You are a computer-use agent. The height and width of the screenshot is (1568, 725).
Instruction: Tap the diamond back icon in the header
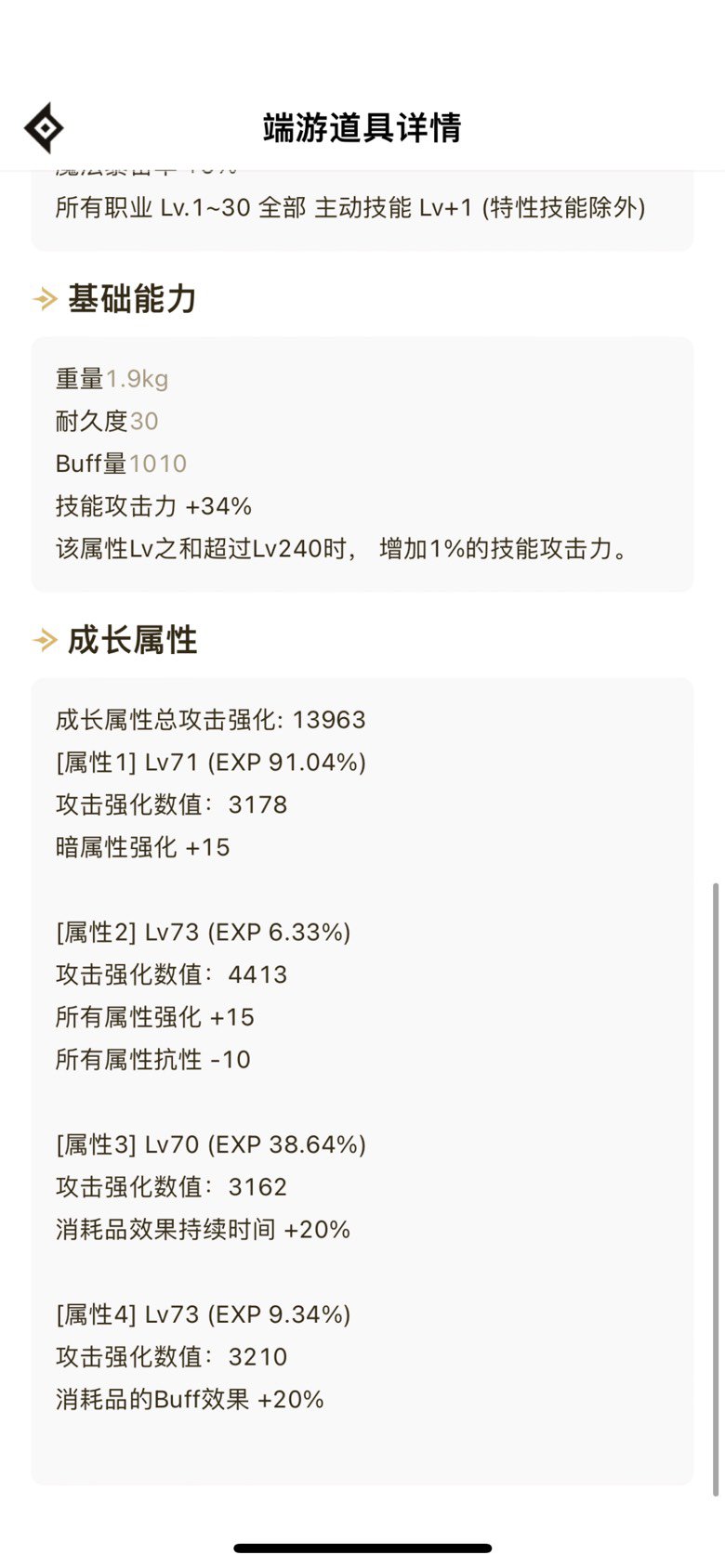click(44, 127)
